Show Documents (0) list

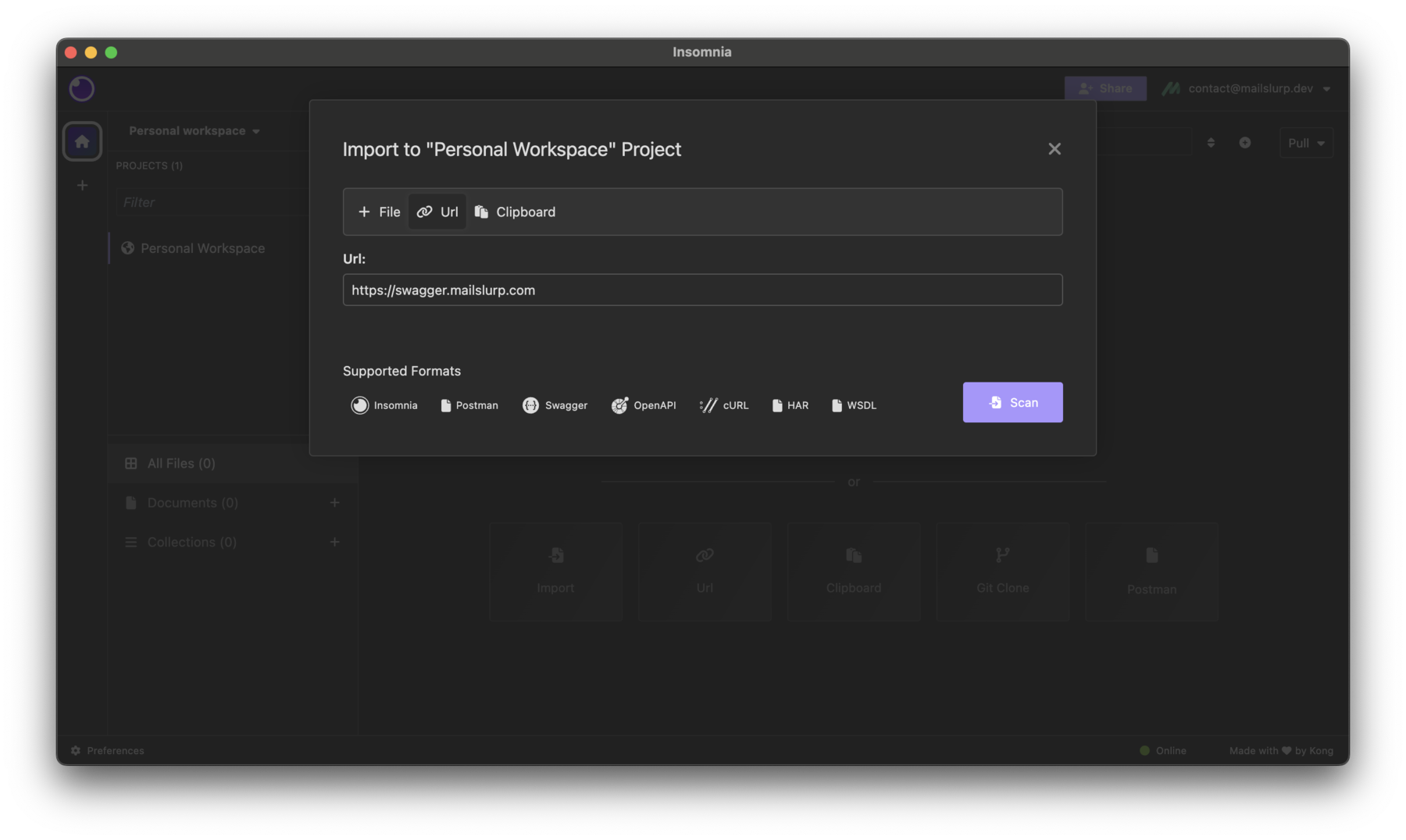tap(192, 503)
